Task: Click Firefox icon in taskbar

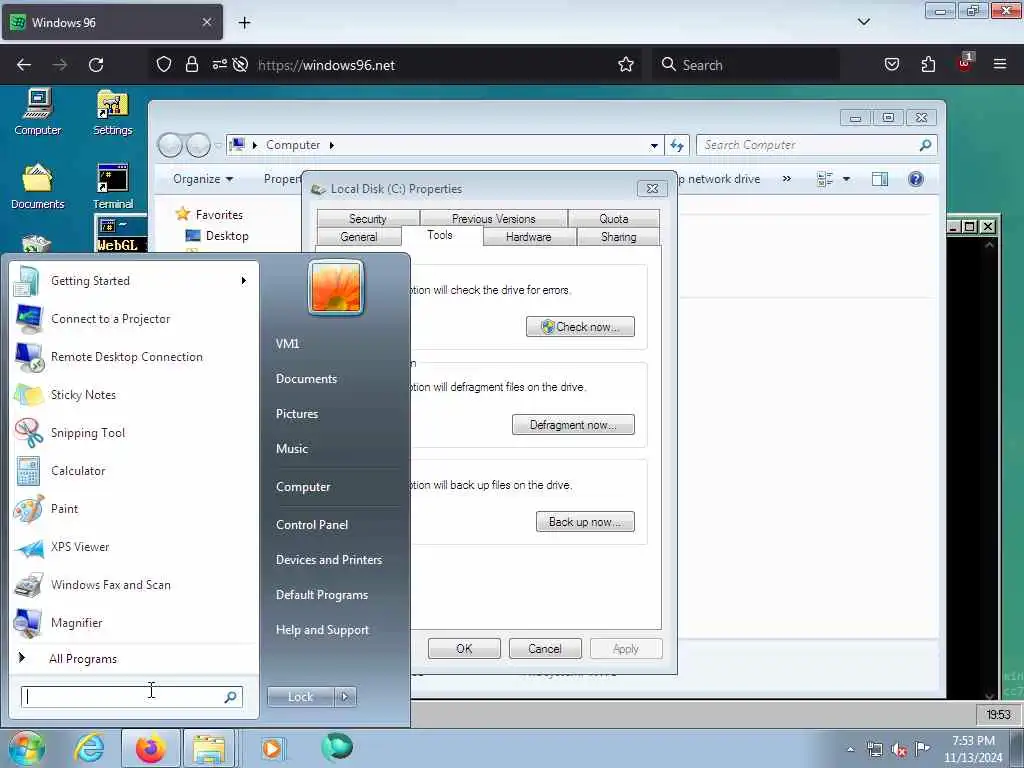Action: [x=150, y=748]
